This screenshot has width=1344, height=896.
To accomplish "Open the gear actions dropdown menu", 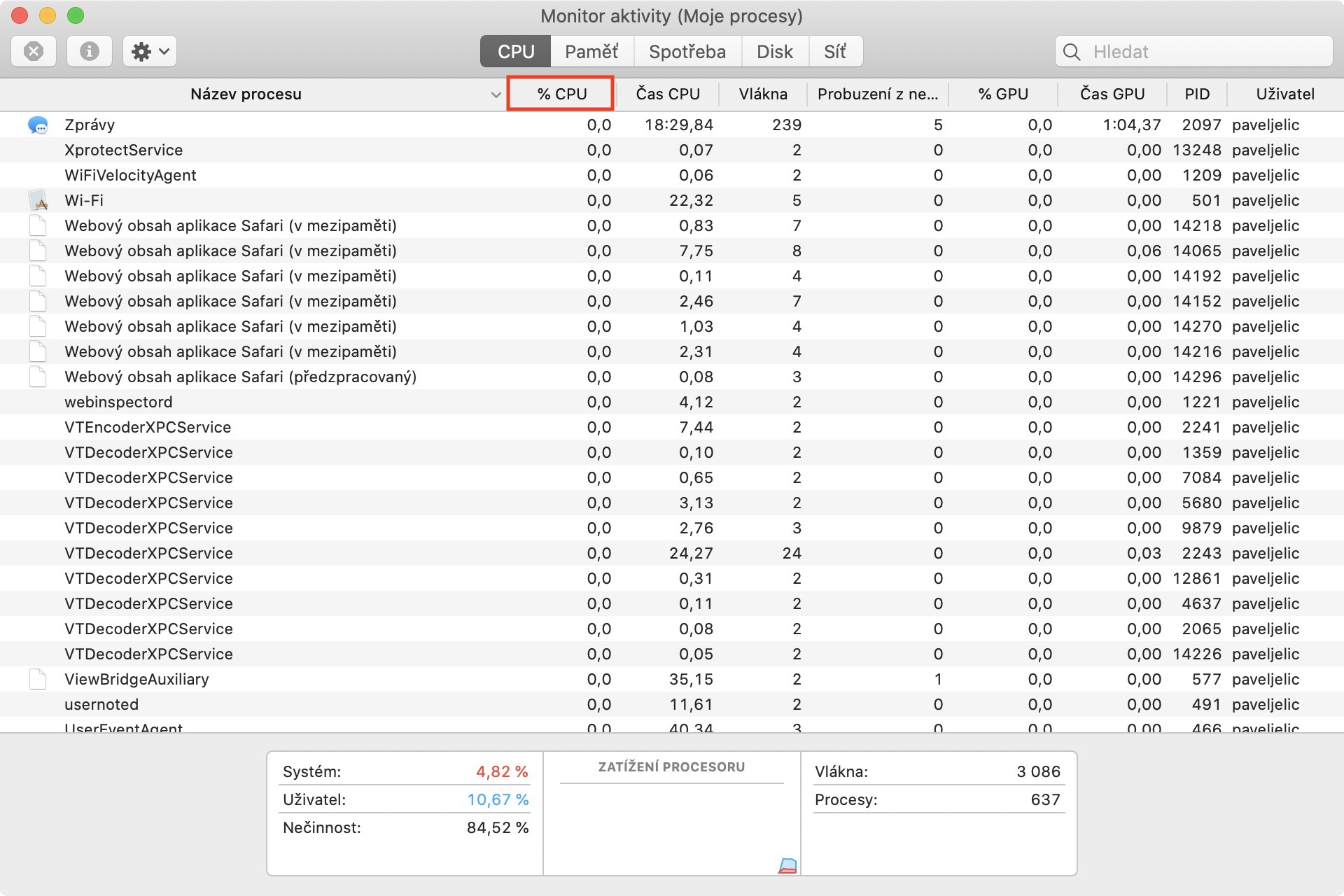I will (150, 52).
